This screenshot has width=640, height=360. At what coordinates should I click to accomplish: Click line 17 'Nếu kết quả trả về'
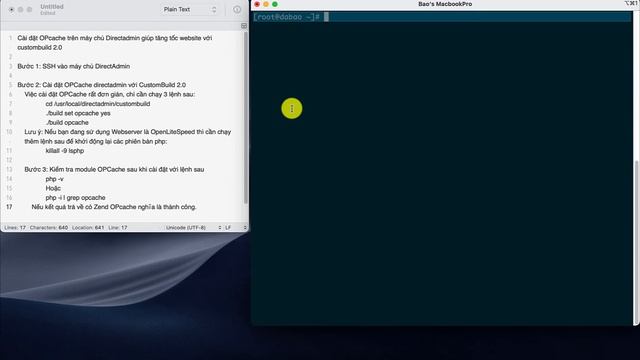pyautogui.click(x=114, y=207)
